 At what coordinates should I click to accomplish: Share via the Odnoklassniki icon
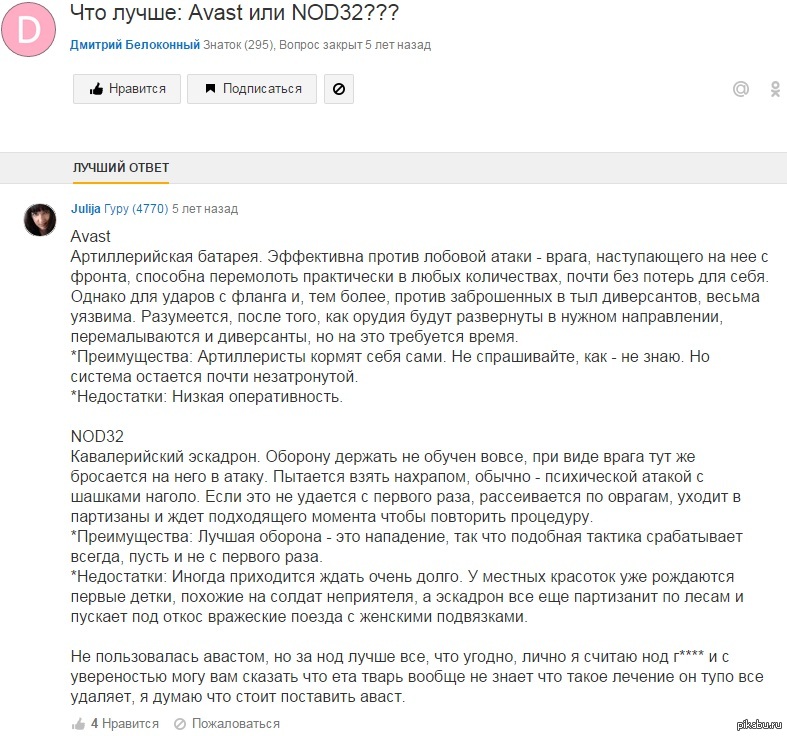tap(775, 89)
